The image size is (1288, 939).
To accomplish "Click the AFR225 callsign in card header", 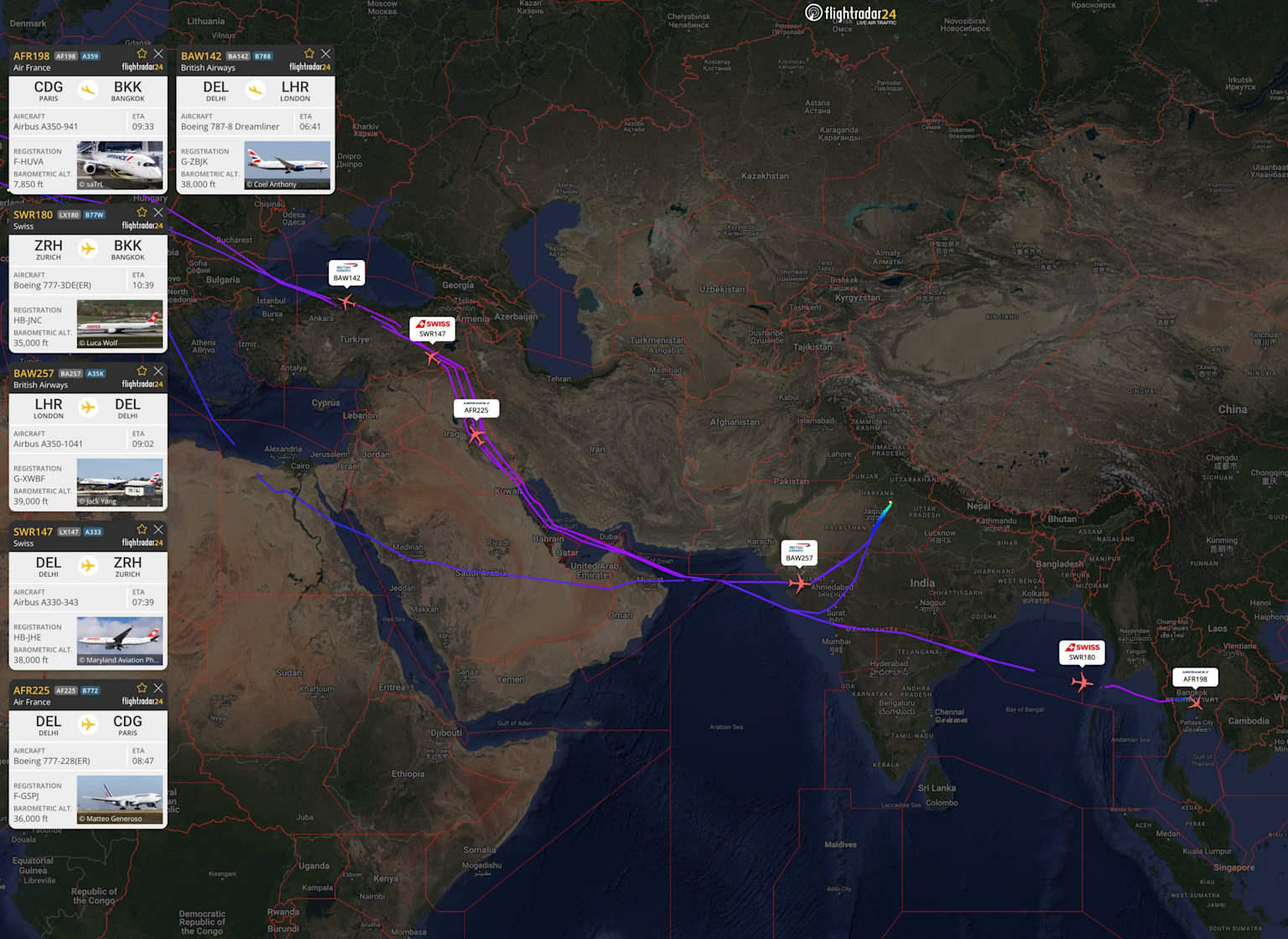I will point(31,690).
